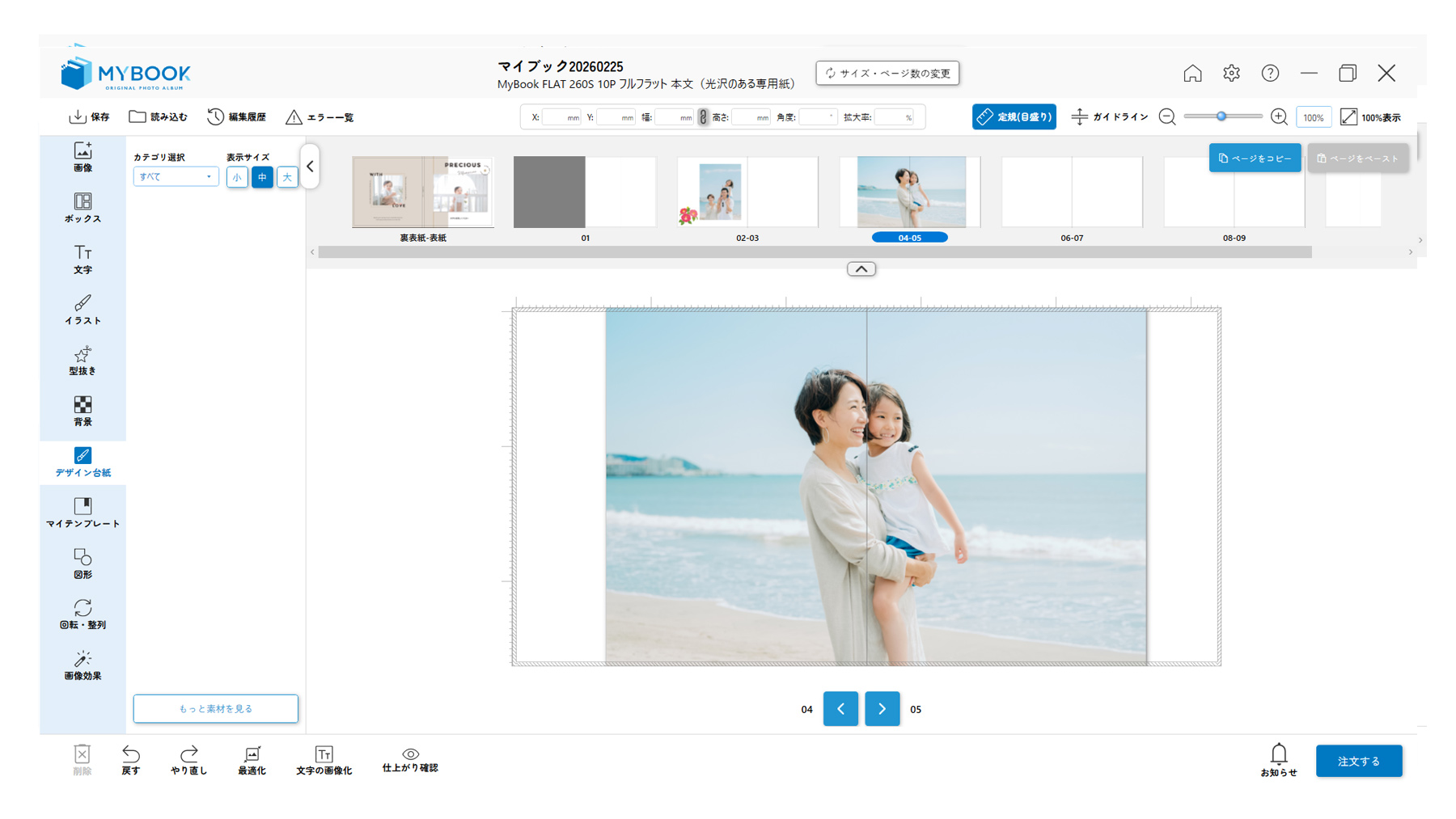The height and width of the screenshot is (819, 1456).
Task: Click the 戻す (undo) icon
Action: 131,760
